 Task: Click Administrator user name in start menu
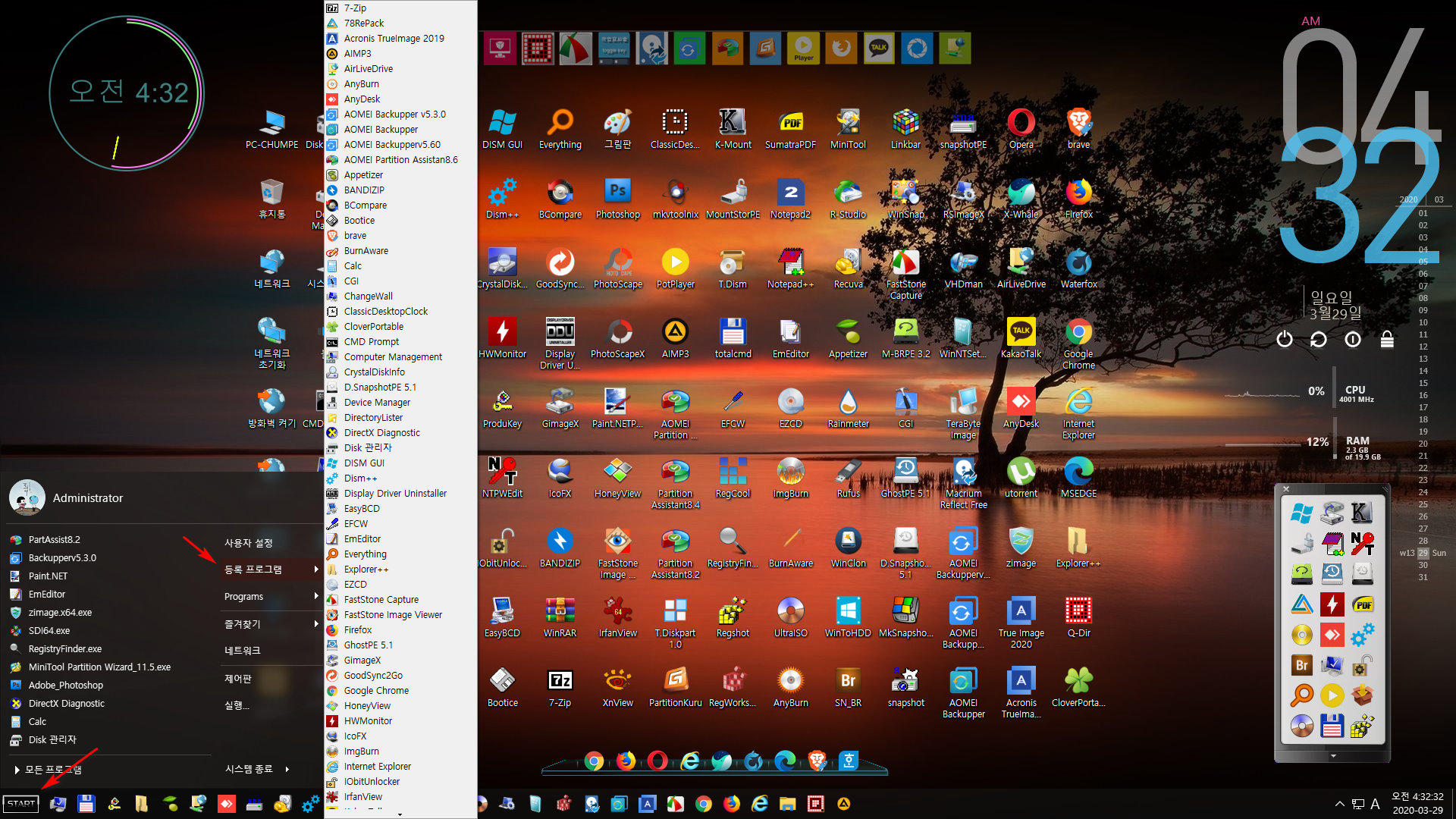coord(87,498)
